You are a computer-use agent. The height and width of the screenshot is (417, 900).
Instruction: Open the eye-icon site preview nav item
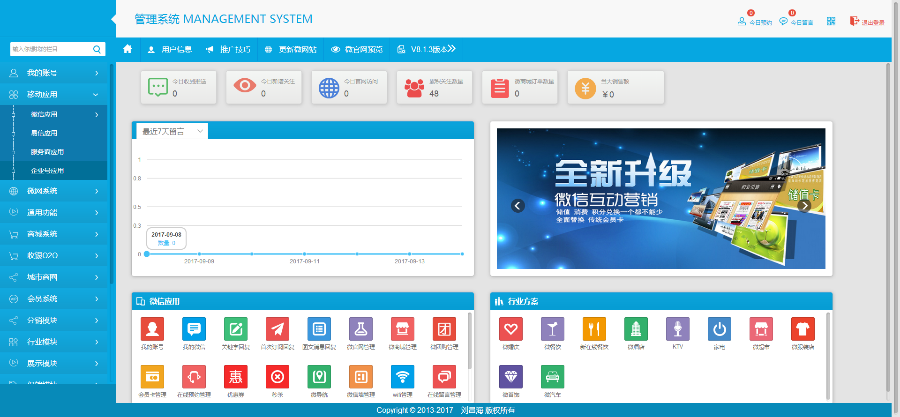click(356, 49)
